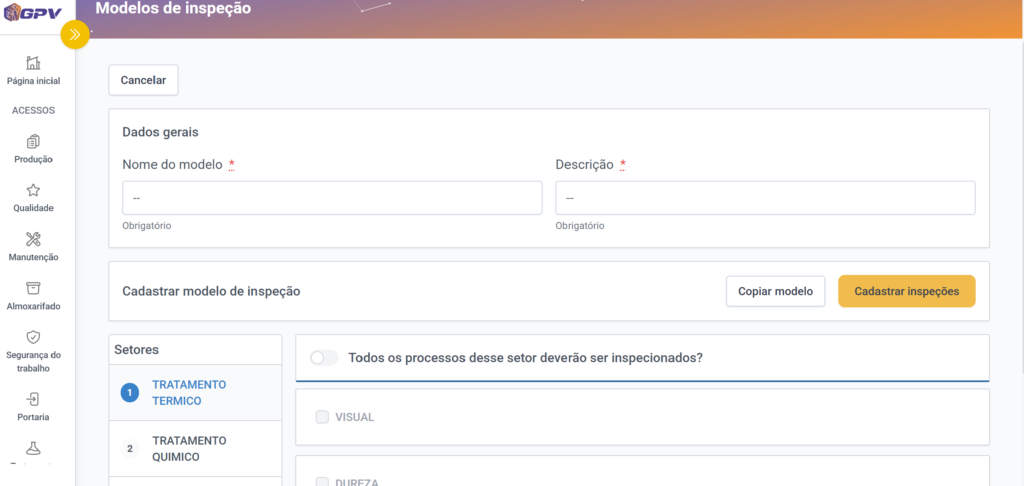The height and width of the screenshot is (486, 1024).
Task: Click Produção menu label
Action: click(33, 159)
